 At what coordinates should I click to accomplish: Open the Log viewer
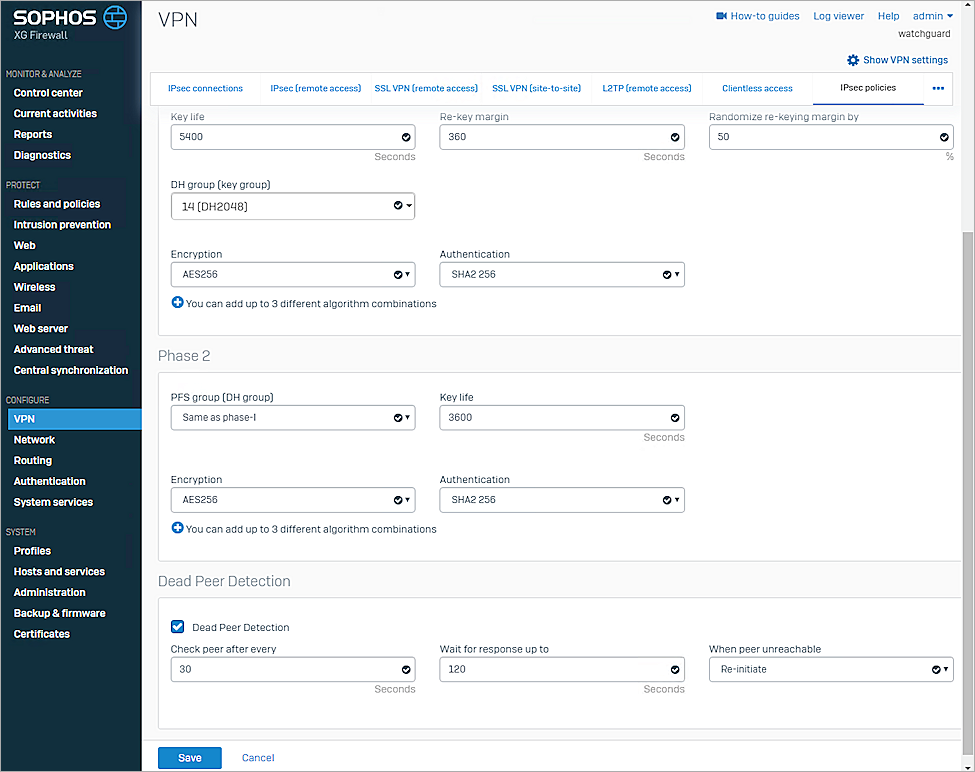point(838,16)
